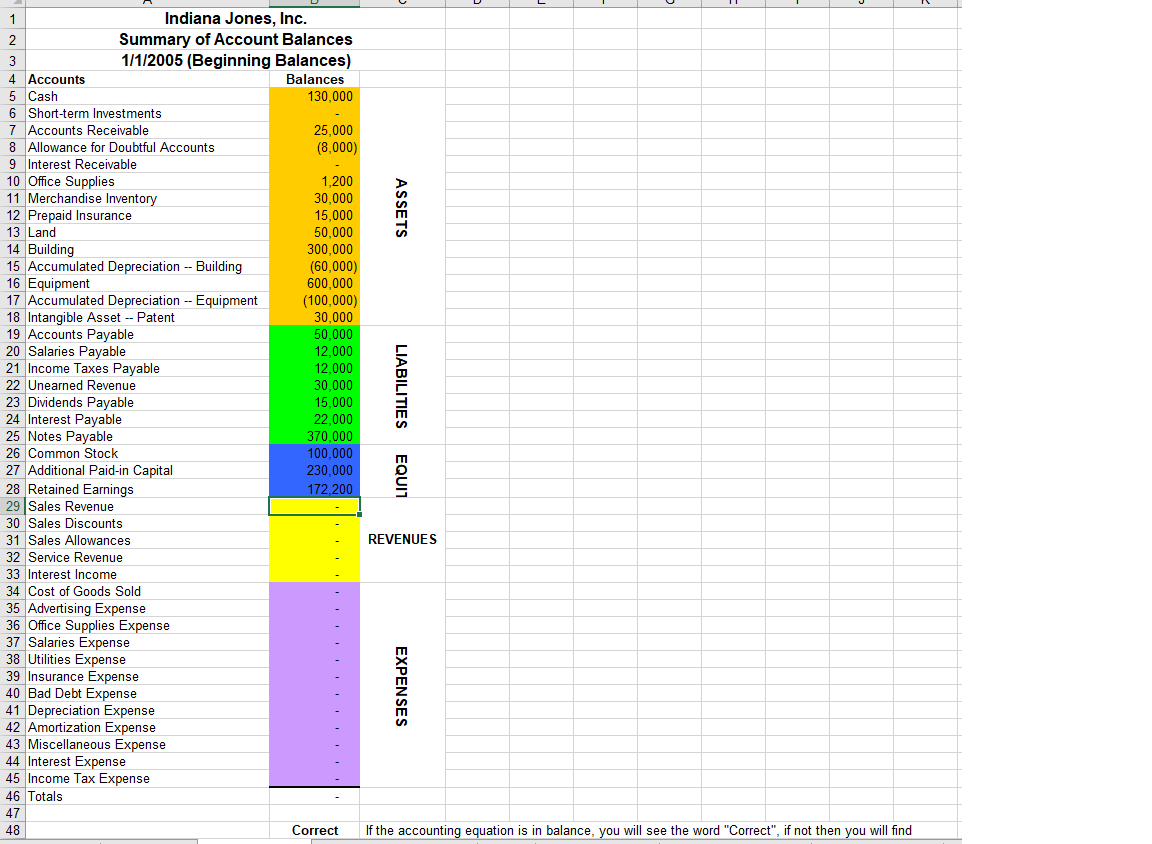Screen dimensions: 1152x844
Task: Click row header 29
Action: tap(13, 506)
